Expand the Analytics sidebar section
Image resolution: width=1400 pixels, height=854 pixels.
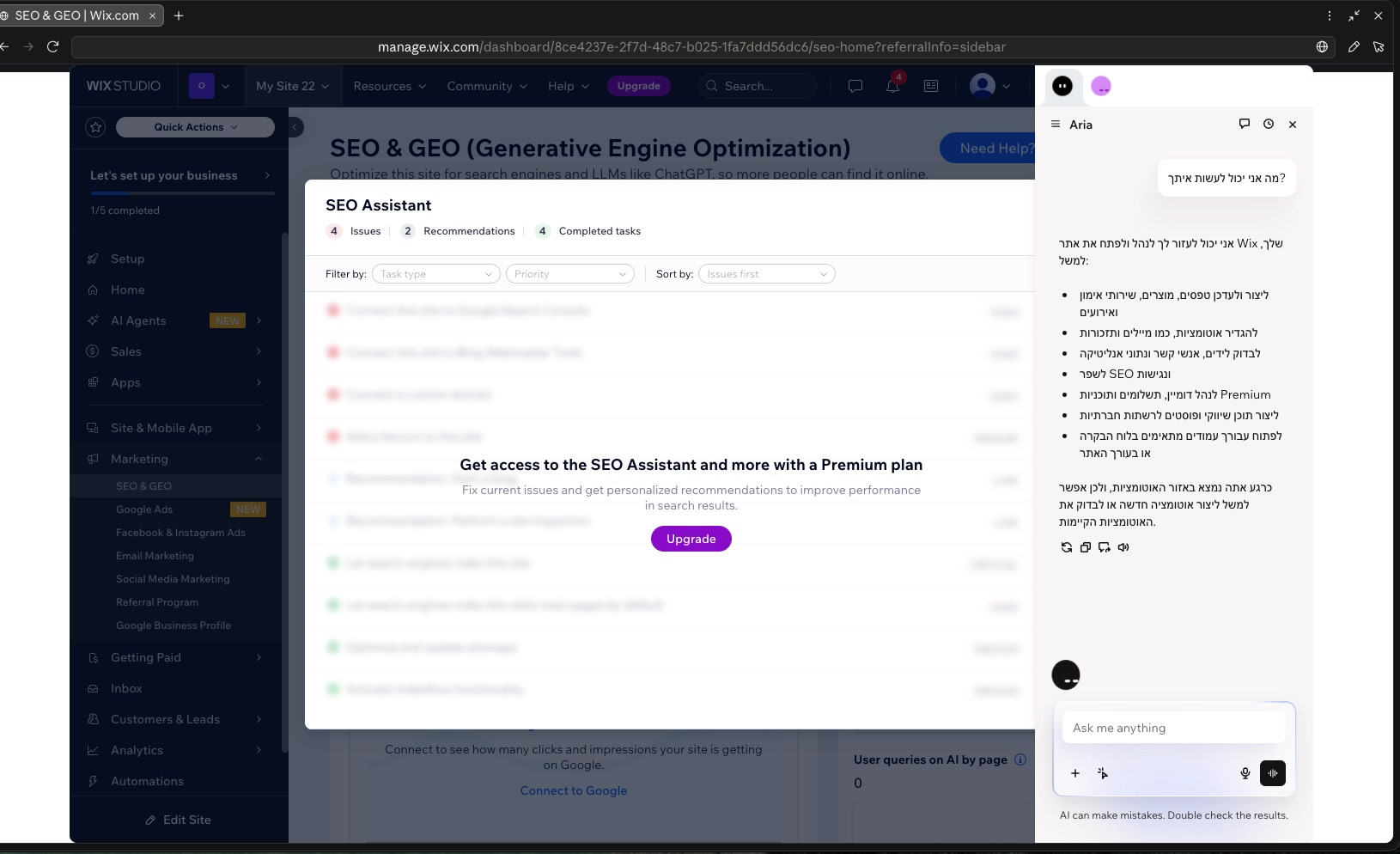click(175, 750)
